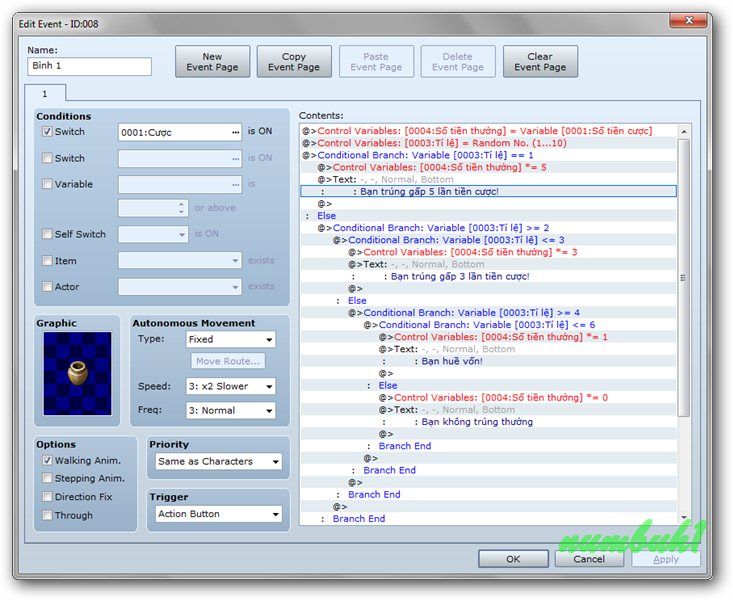
Task: Click the Name input field Bình 1
Action: coord(89,66)
